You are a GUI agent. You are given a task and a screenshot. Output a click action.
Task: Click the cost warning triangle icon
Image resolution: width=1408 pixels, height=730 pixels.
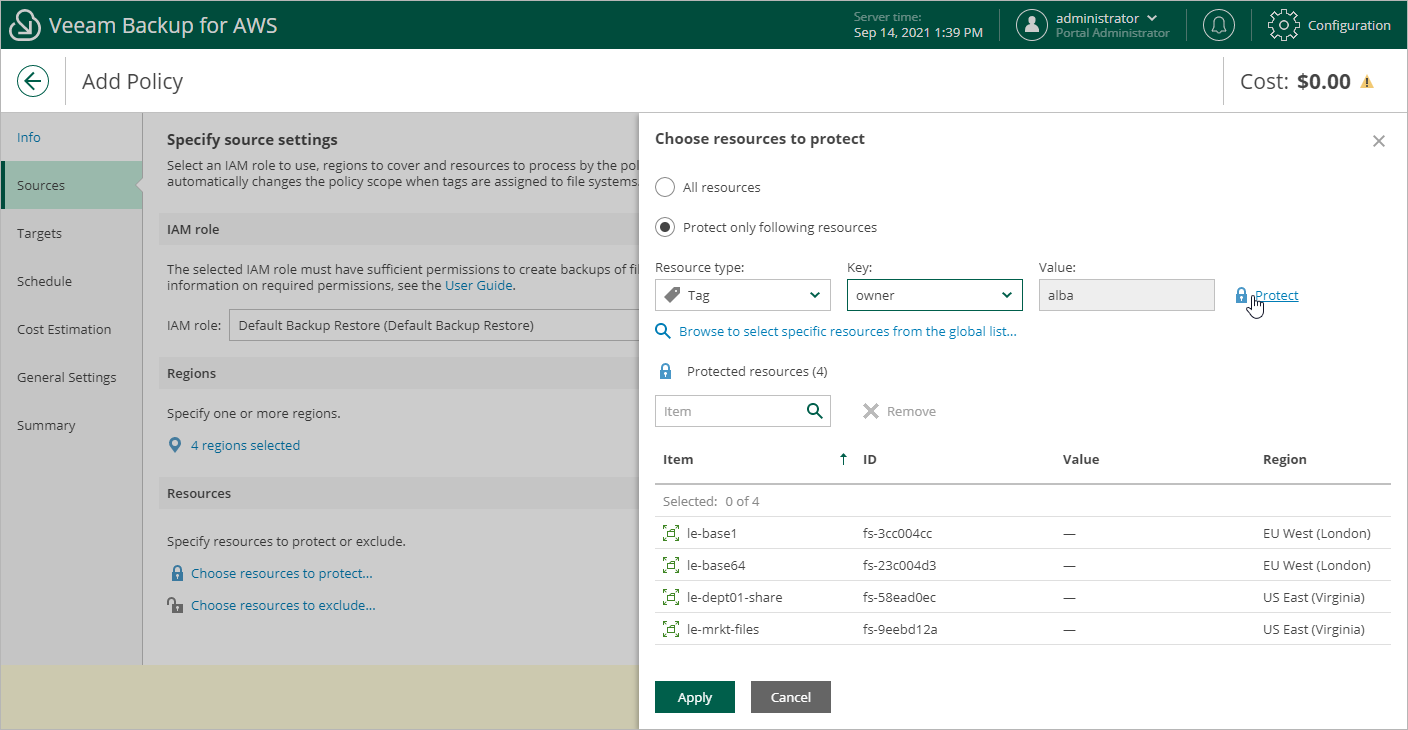(1367, 82)
